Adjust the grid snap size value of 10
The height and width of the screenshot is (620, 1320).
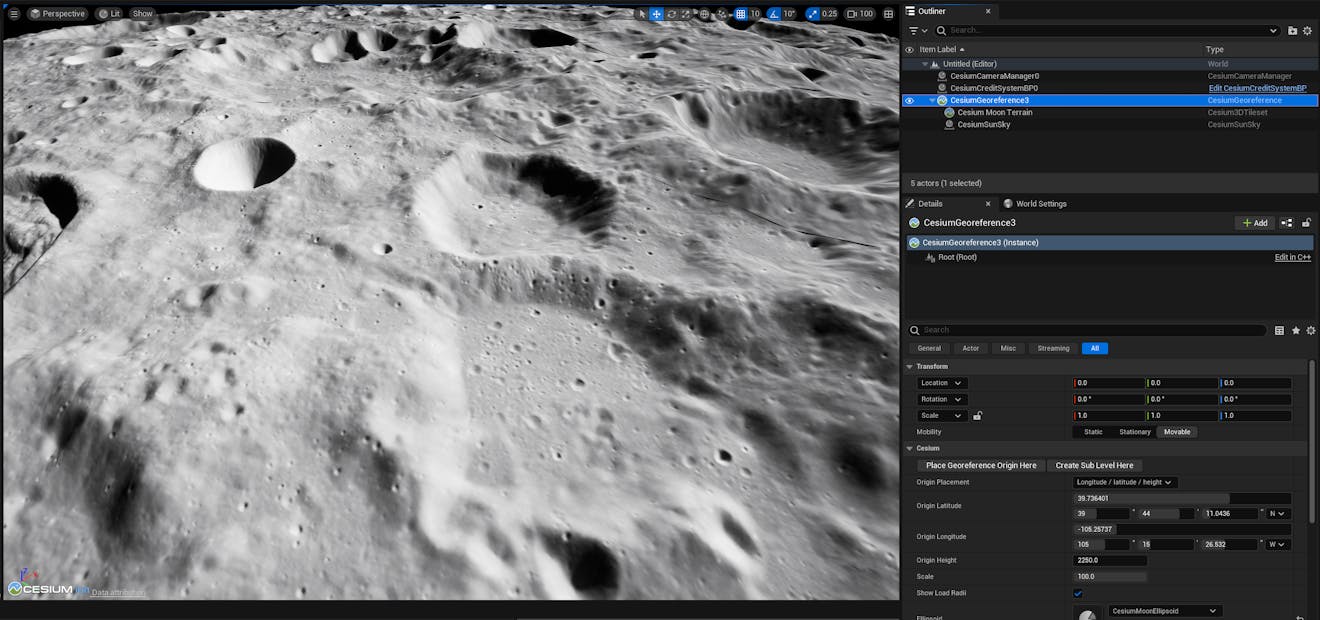tap(755, 14)
